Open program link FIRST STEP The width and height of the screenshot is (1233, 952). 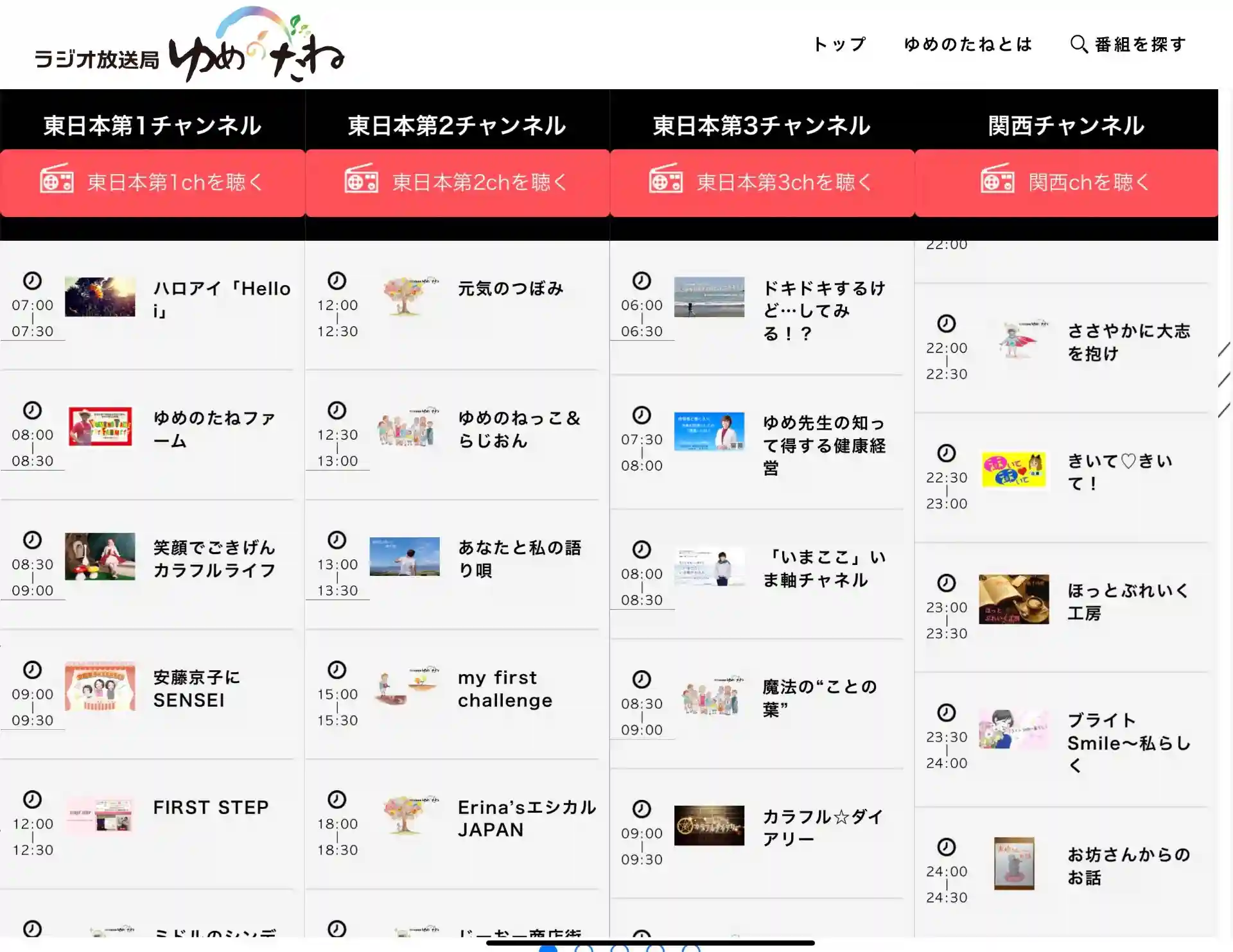click(x=211, y=807)
